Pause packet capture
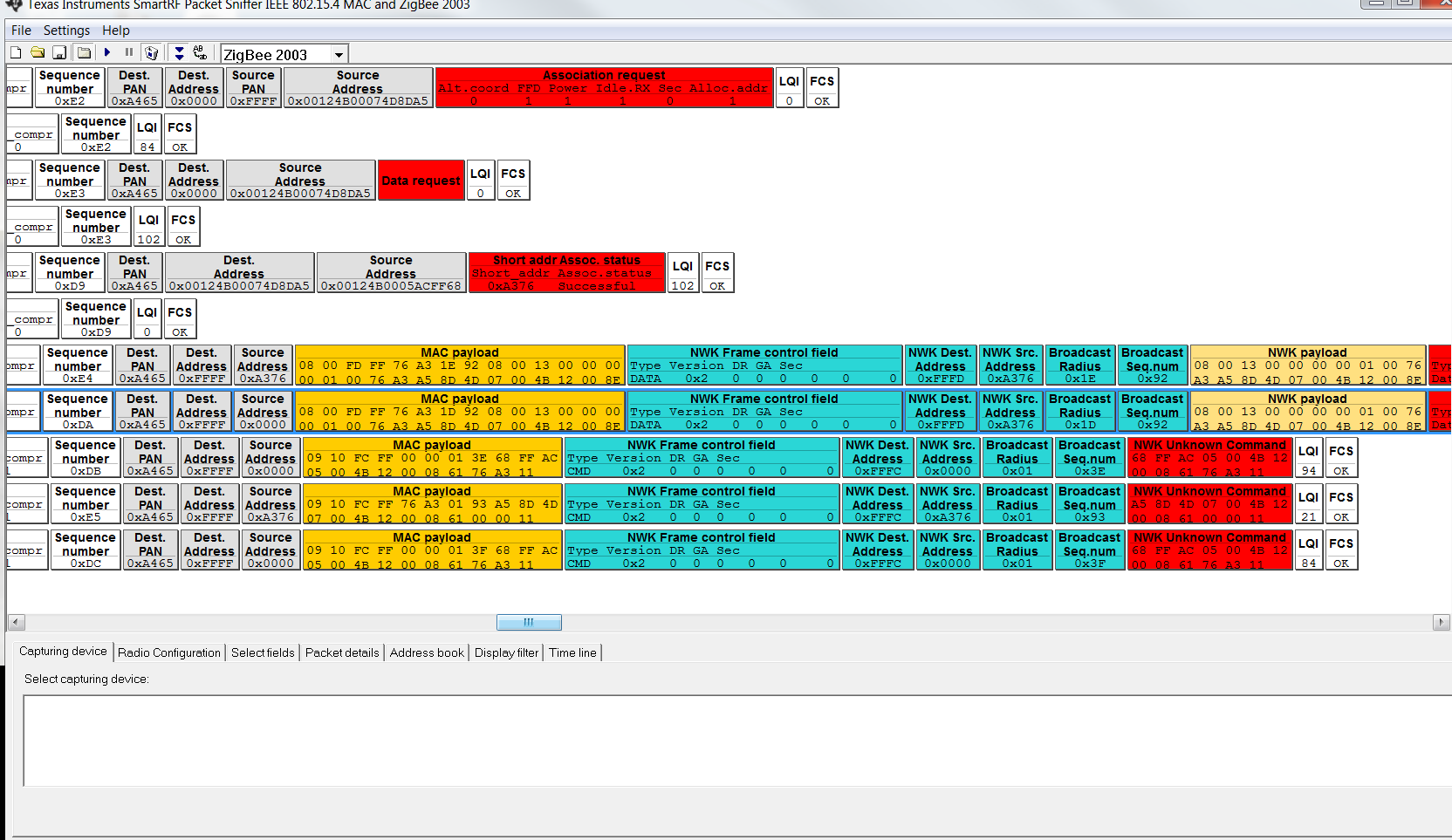Screen dimensions: 1452x840 pos(129,53)
